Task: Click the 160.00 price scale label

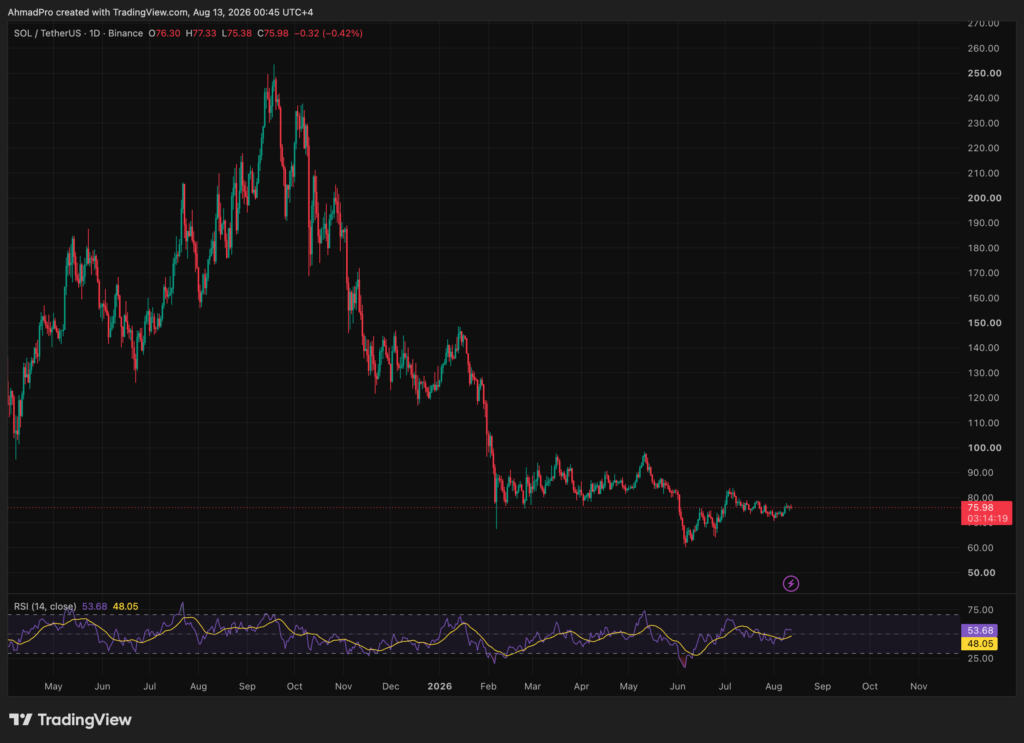Action: (x=984, y=298)
